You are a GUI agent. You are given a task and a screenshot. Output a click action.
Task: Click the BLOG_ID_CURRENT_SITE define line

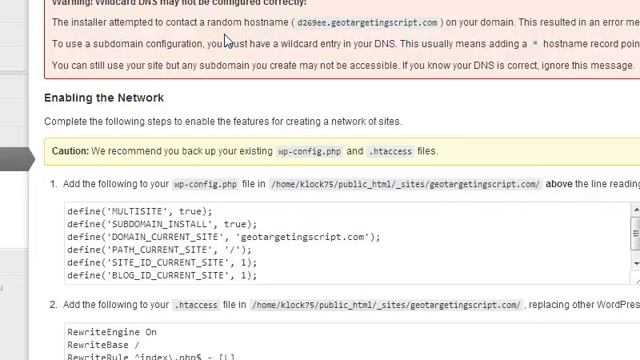point(162,276)
